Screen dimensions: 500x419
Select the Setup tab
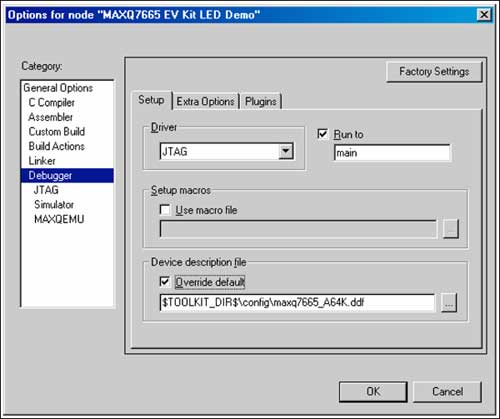click(151, 100)
